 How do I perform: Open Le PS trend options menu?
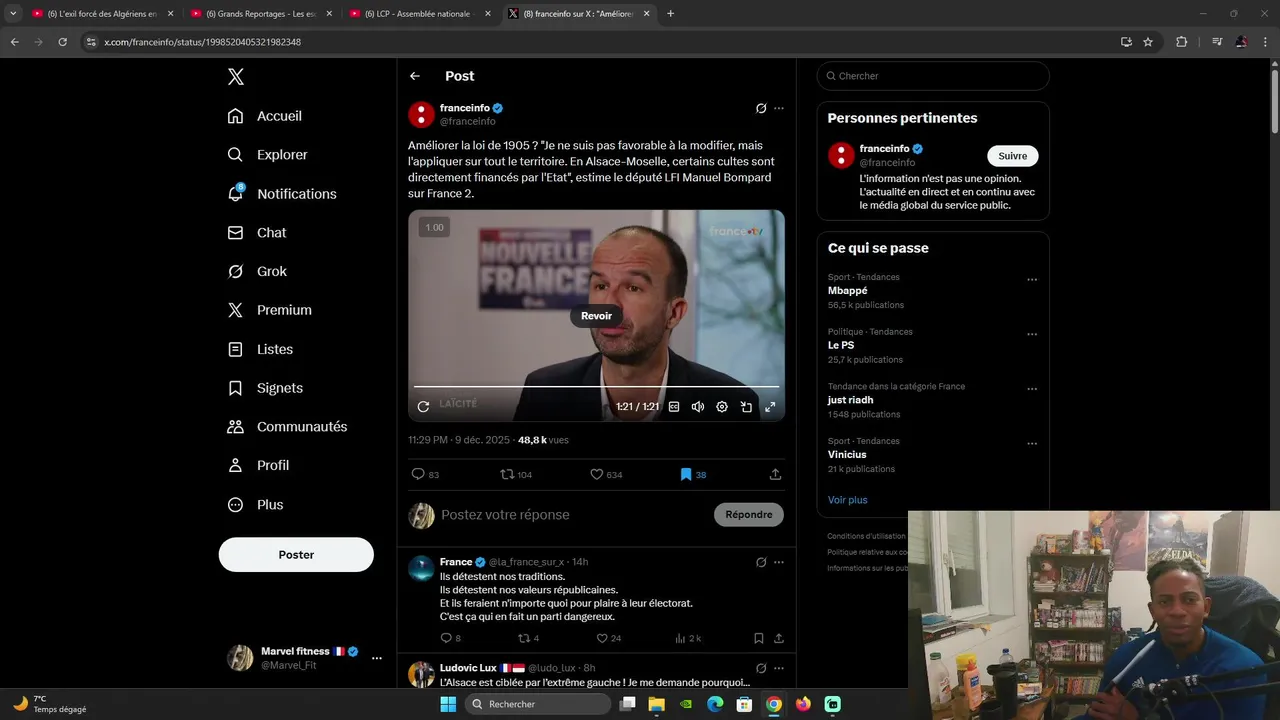pyautogui.click(x=1032, y=335)
